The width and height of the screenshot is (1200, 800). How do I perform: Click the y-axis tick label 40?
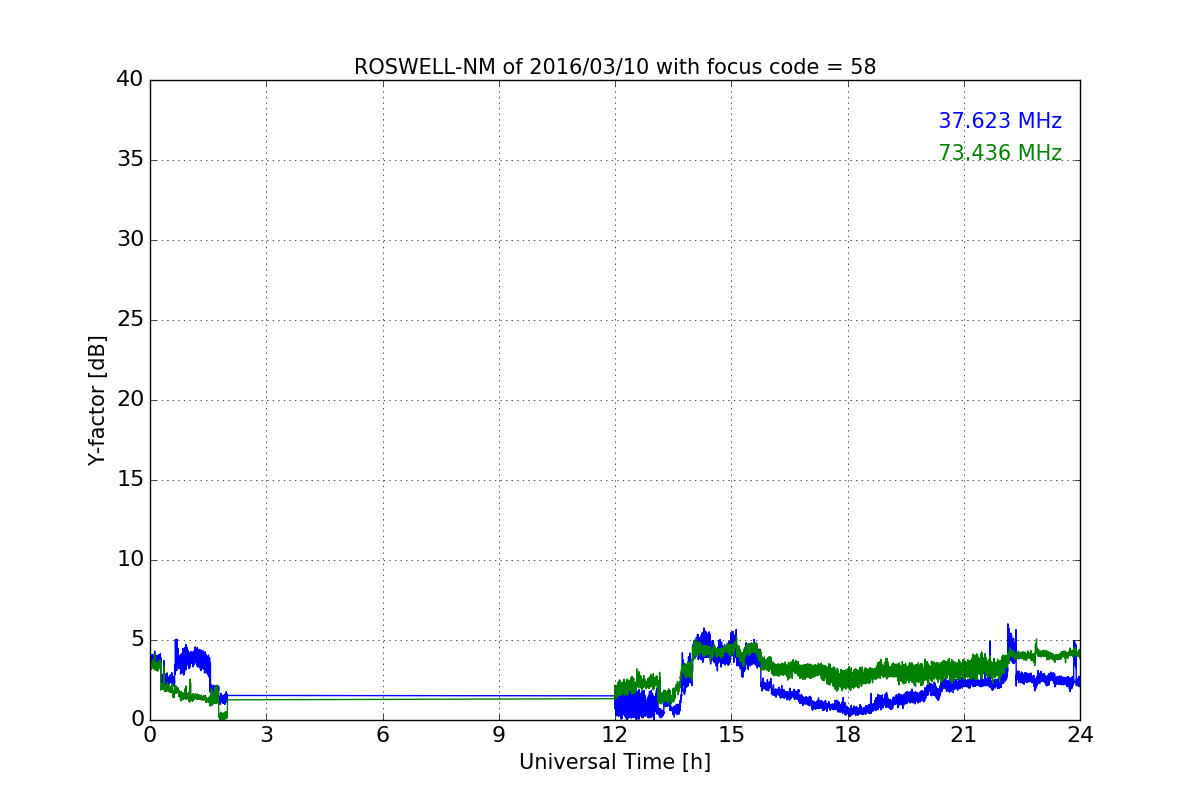pyautogui.click(x=129, y=80)
